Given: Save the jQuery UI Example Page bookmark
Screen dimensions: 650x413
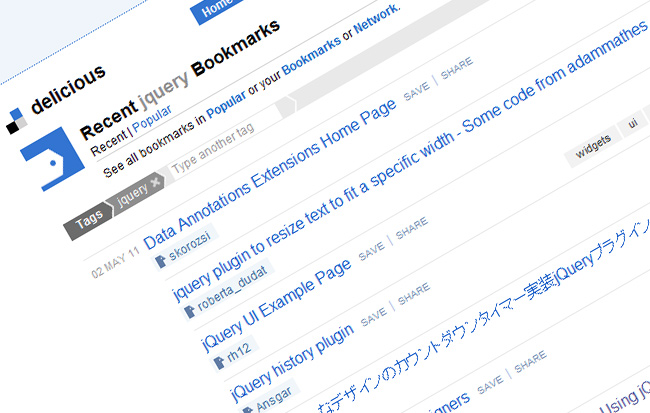Looking at the screenshot, I should (372, 251).
